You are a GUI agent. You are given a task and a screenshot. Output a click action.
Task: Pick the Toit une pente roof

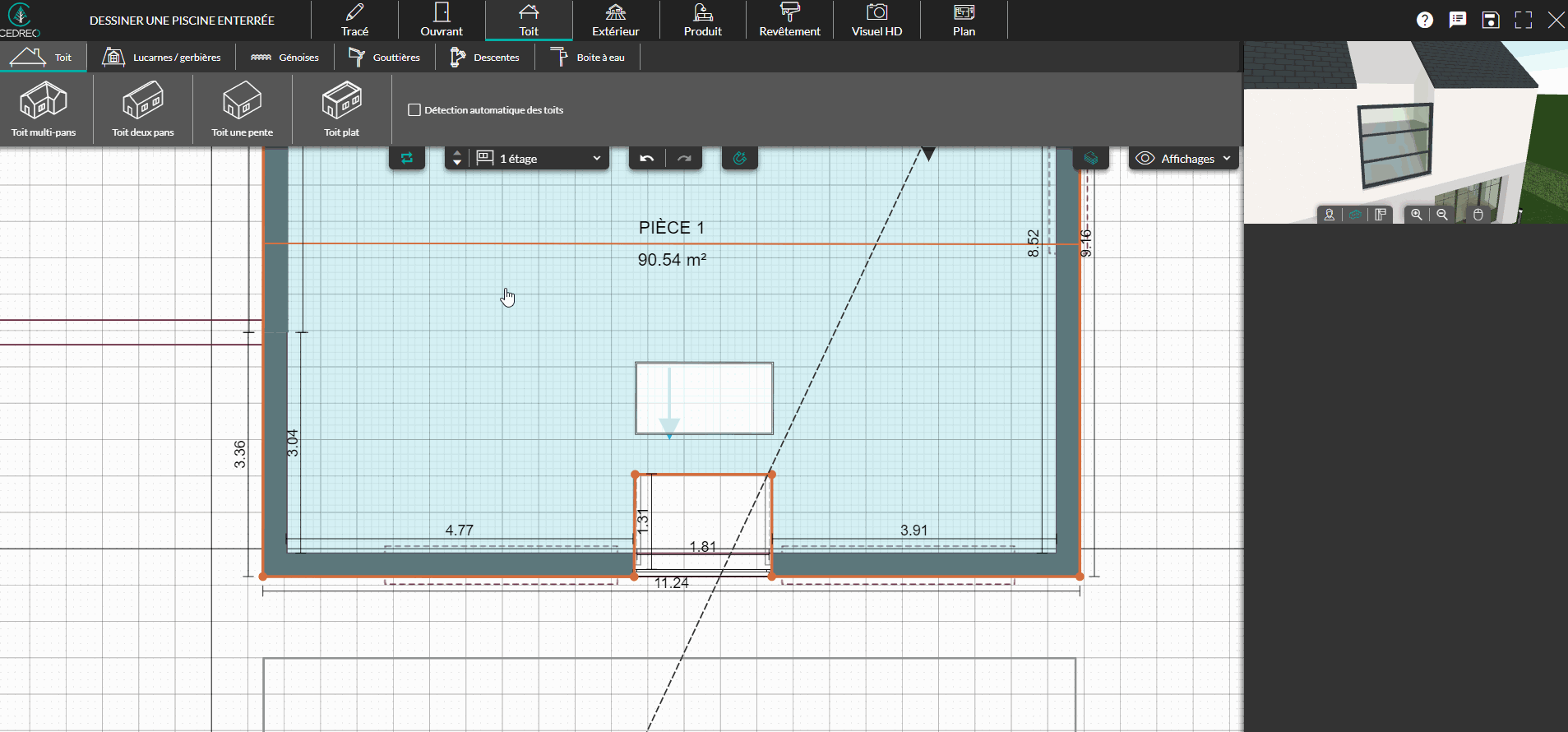[242, 109]
